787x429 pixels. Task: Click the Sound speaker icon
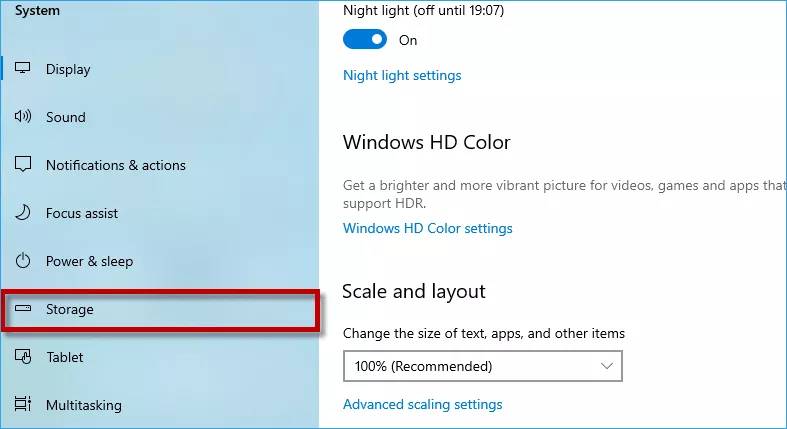coord(23,116)
